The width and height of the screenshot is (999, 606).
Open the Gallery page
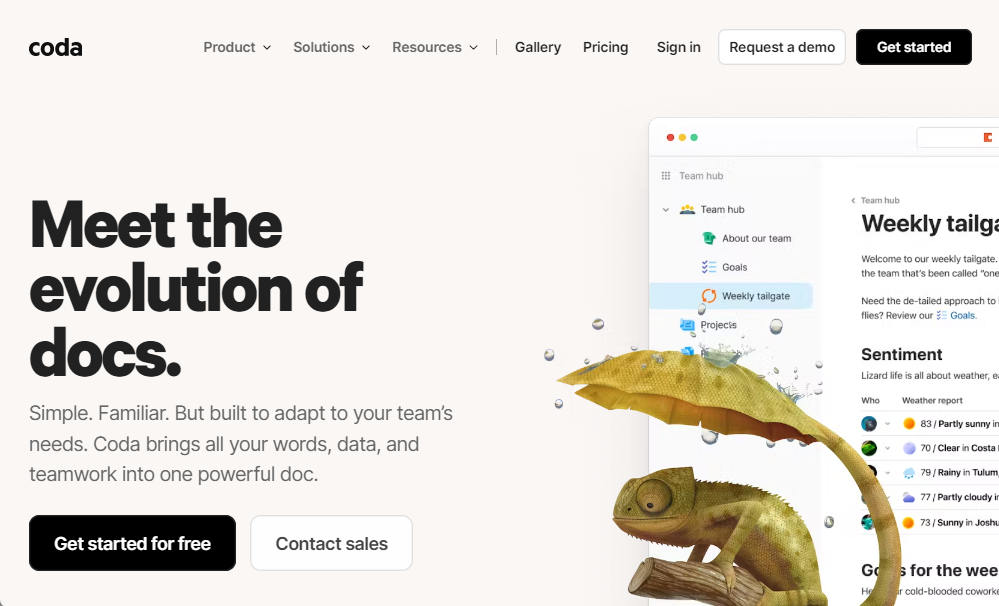(538, 47)
